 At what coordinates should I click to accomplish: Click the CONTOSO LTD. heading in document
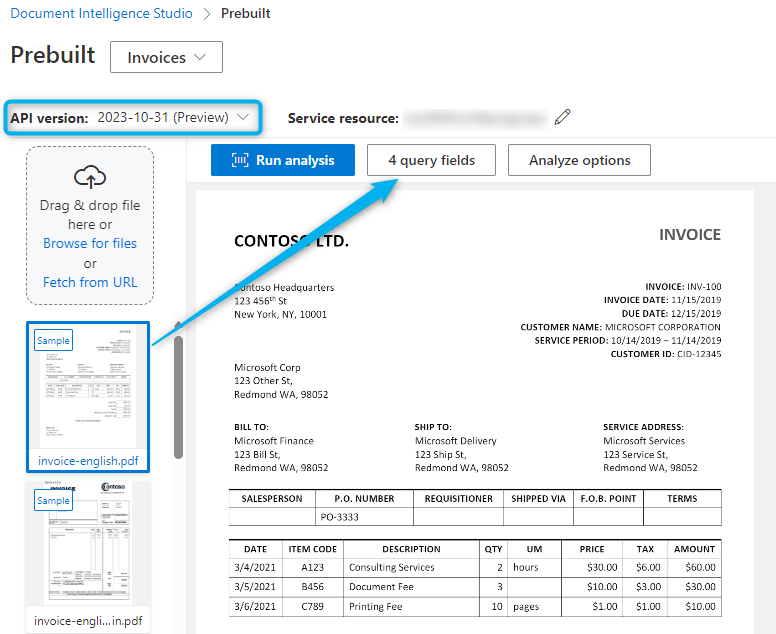(x=291, y=241)
